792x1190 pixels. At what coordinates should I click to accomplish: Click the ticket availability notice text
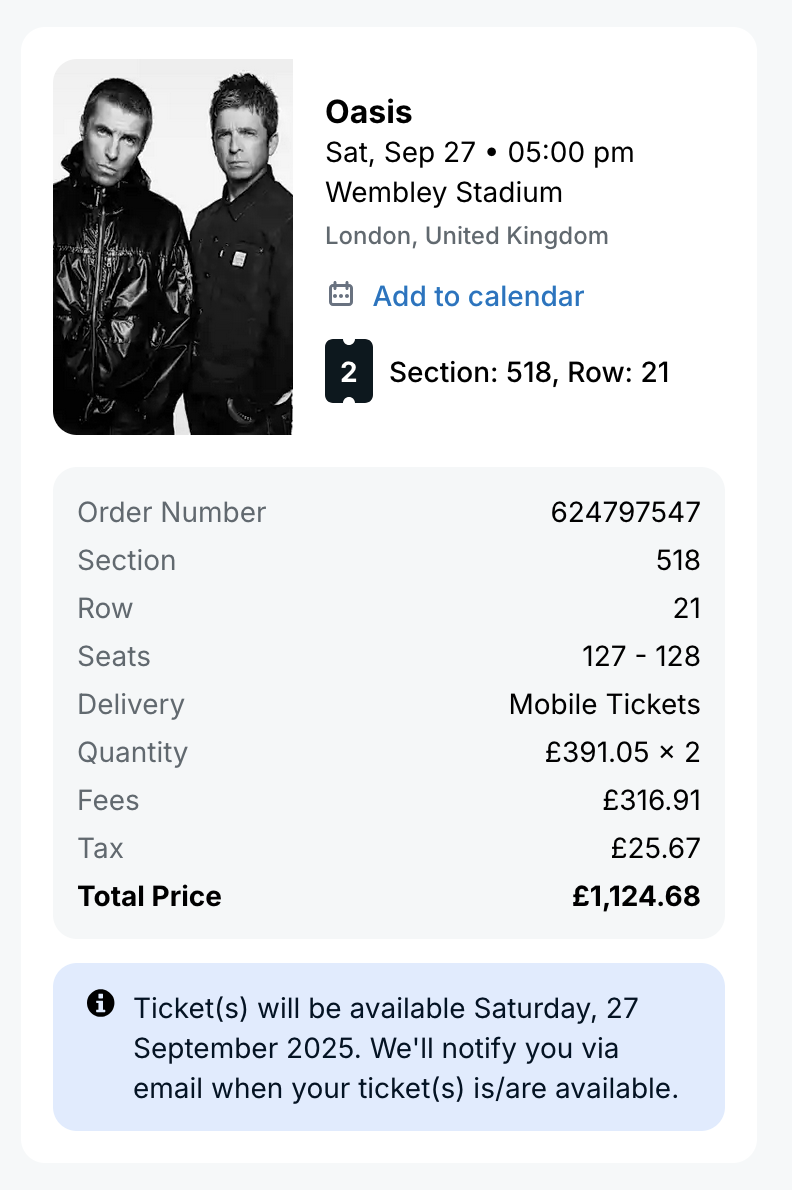click(406, 1047)
